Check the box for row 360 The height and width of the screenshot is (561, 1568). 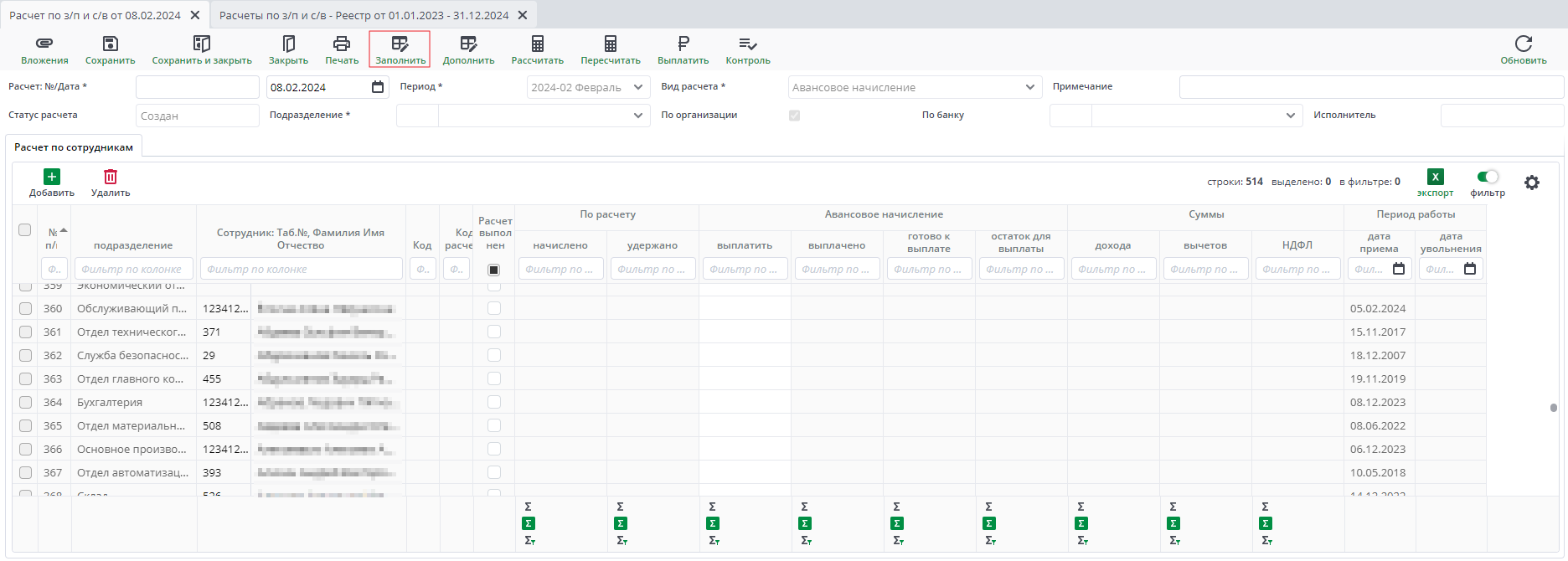tap(25, 308)
